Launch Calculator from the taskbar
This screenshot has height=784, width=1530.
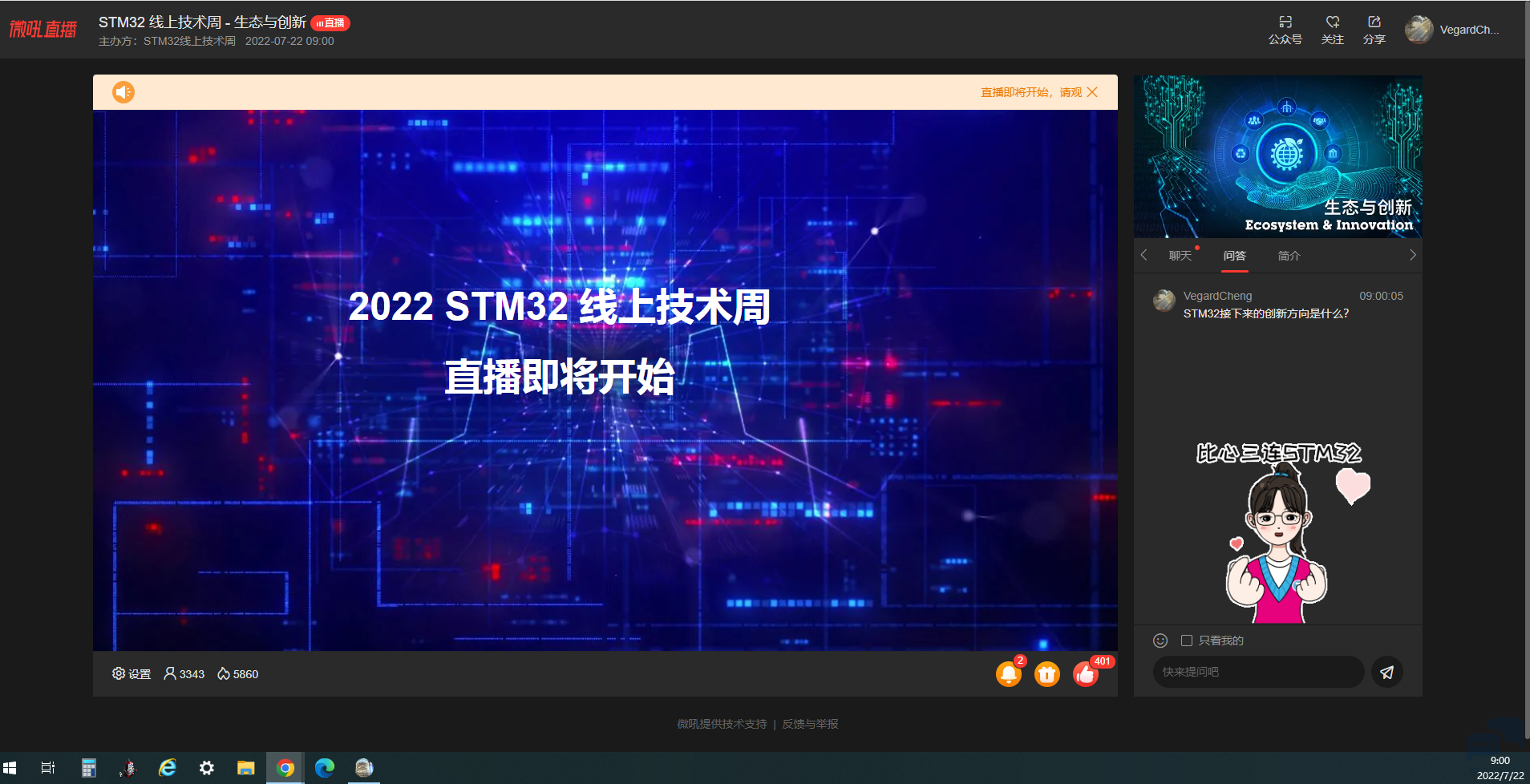click(89, 768)
